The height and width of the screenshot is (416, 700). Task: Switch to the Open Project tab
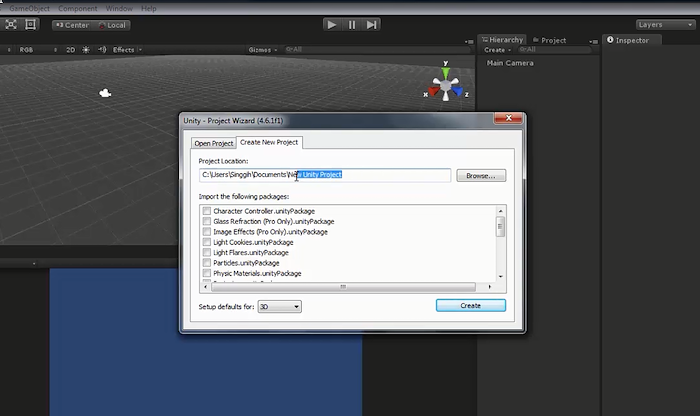coord(214,143)
